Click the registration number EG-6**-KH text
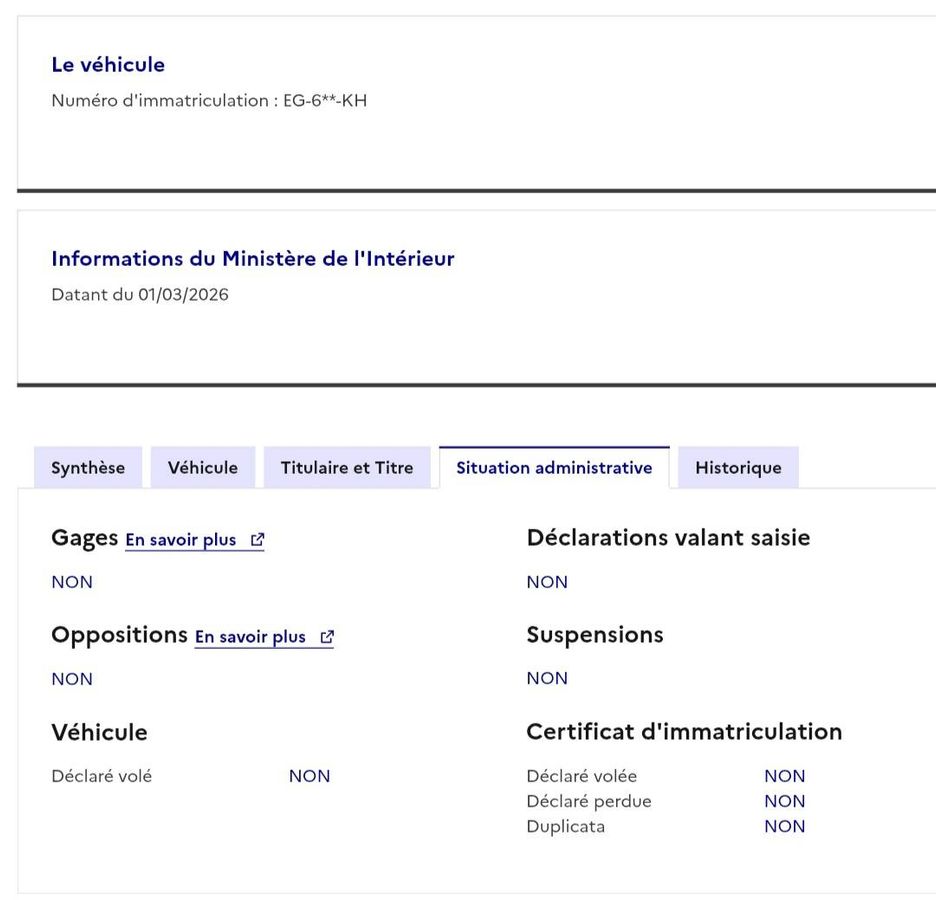The image size is (936, 900). coord(325,101)
